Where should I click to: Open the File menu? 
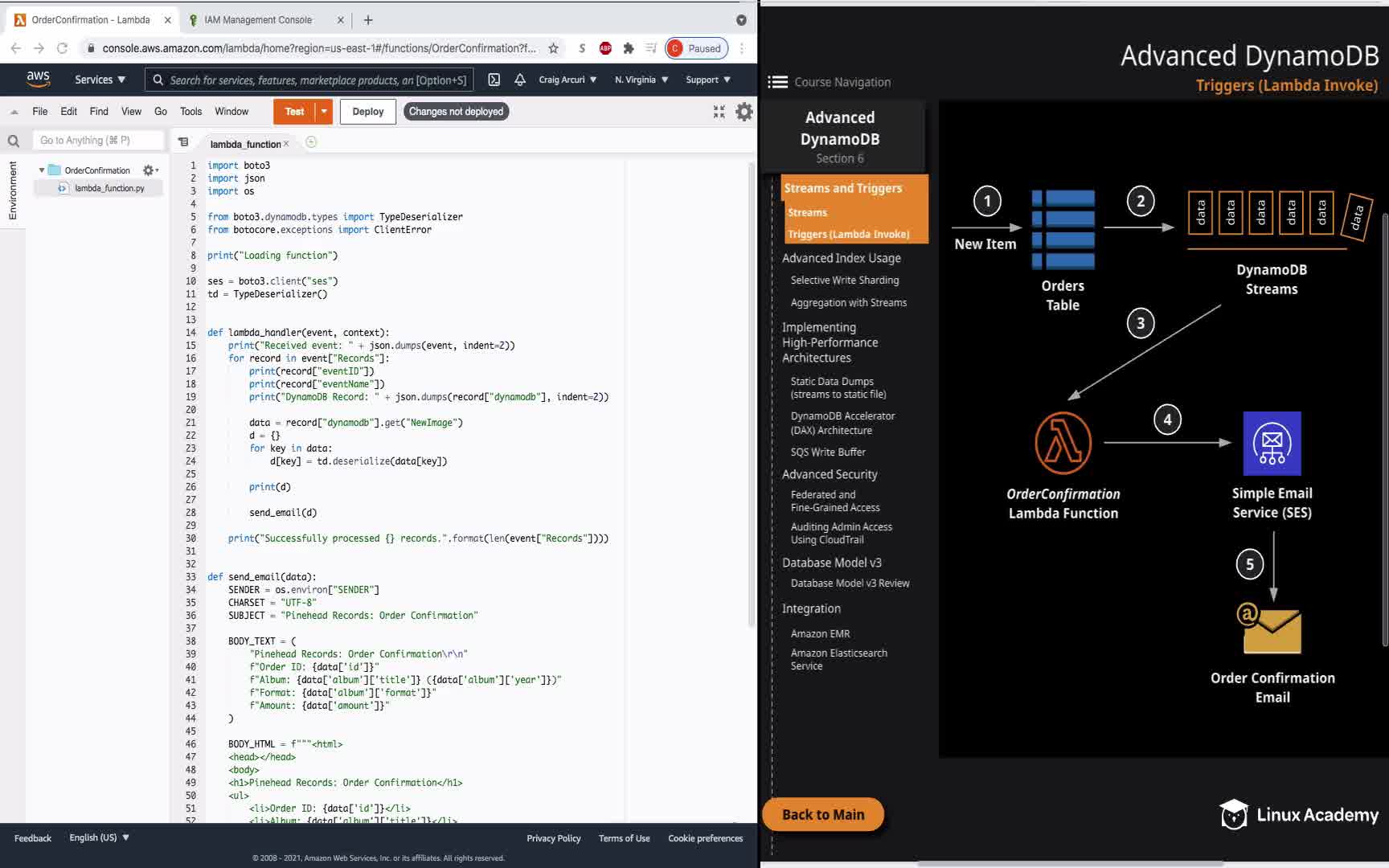(x=40, y=112)
